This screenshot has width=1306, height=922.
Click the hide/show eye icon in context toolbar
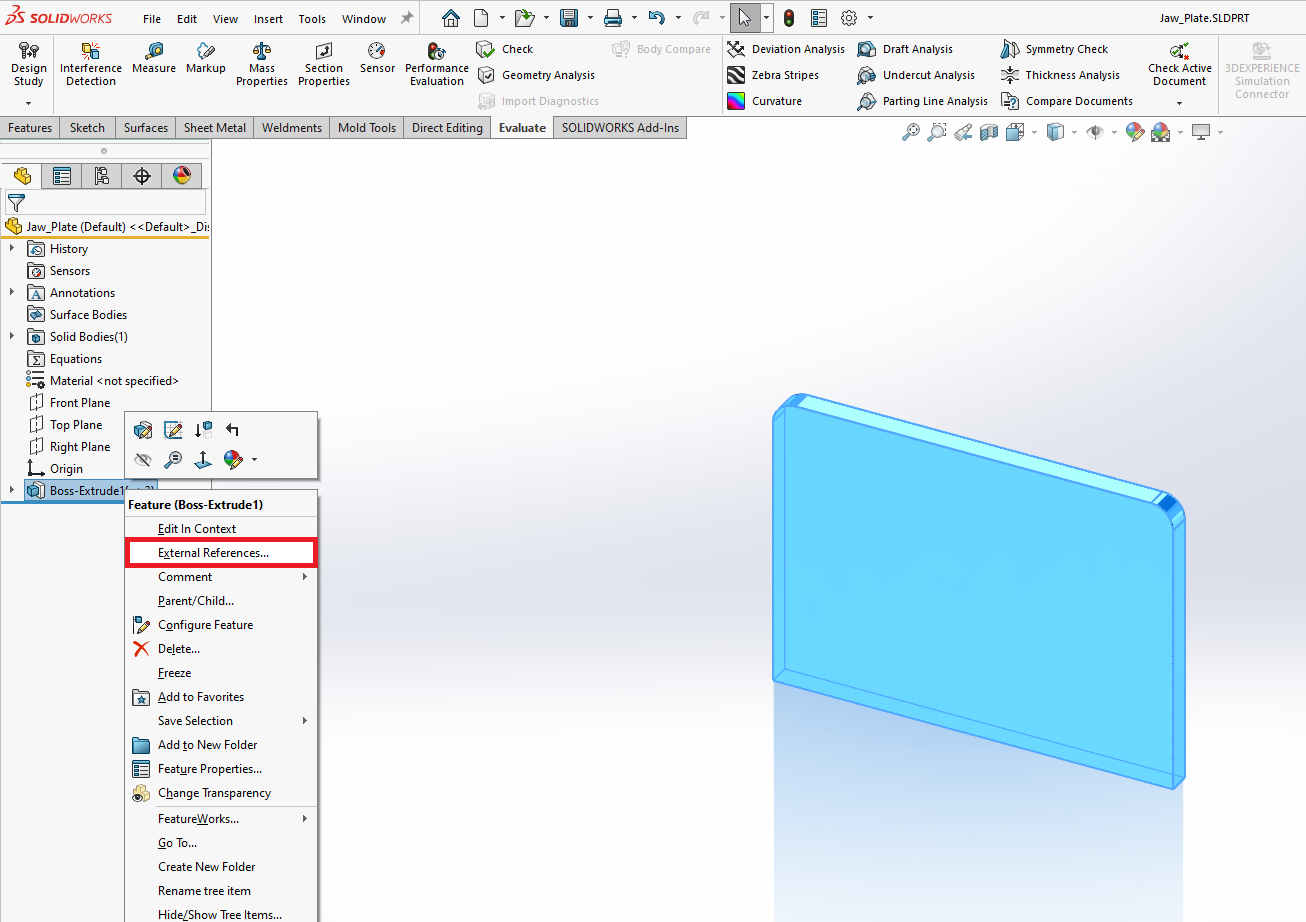[143, 460]
